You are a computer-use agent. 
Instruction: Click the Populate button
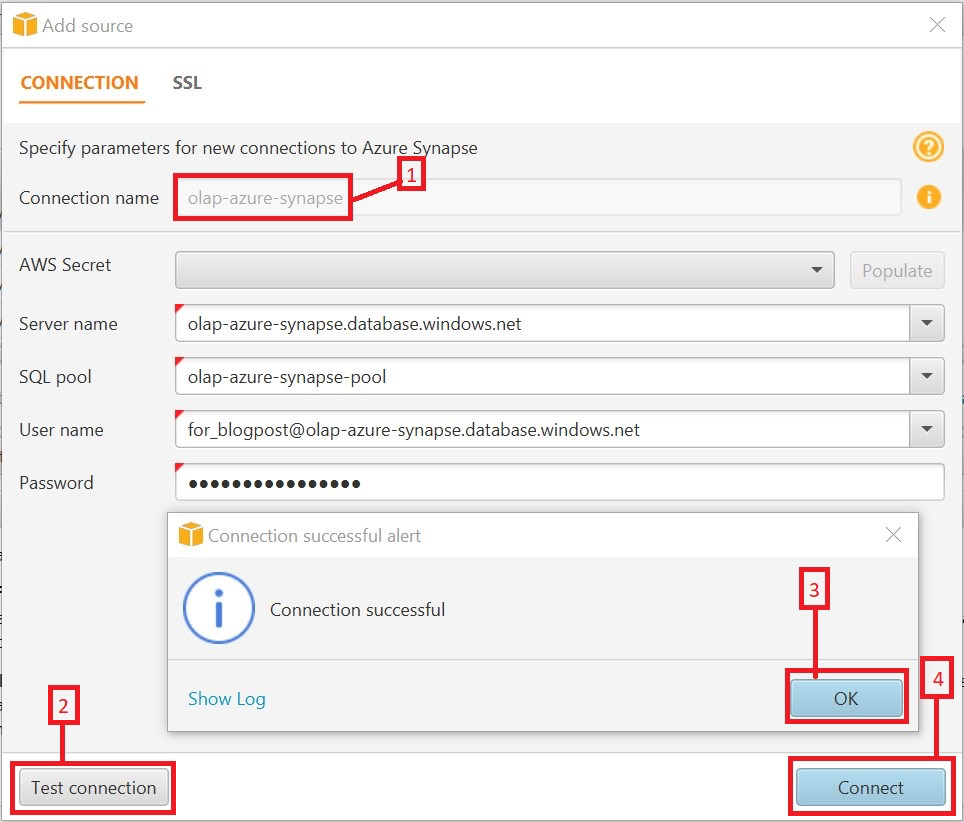click(x=896, y=270)
